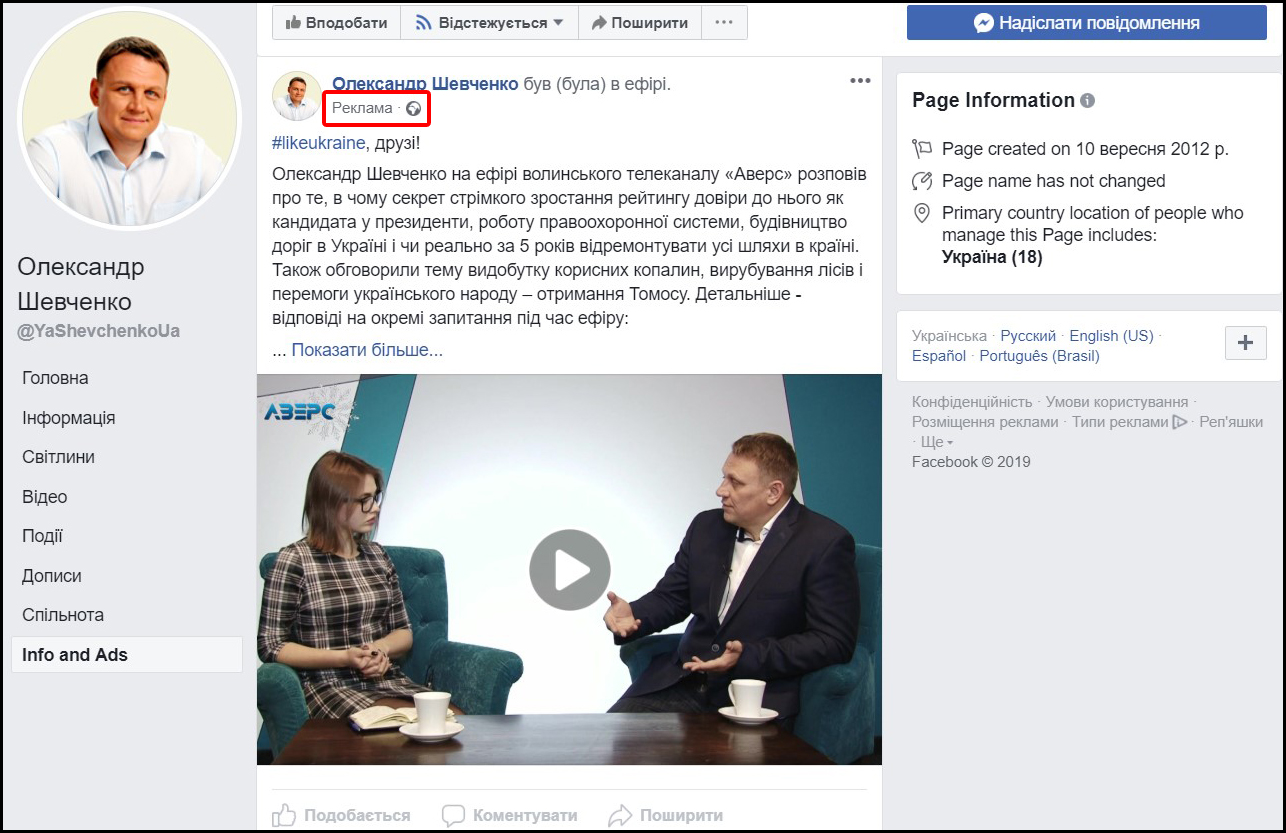Click the Page Information info icon
Image resolution: width=1286 pixels, height=833 pixels.
click(x=1087, y=101)
